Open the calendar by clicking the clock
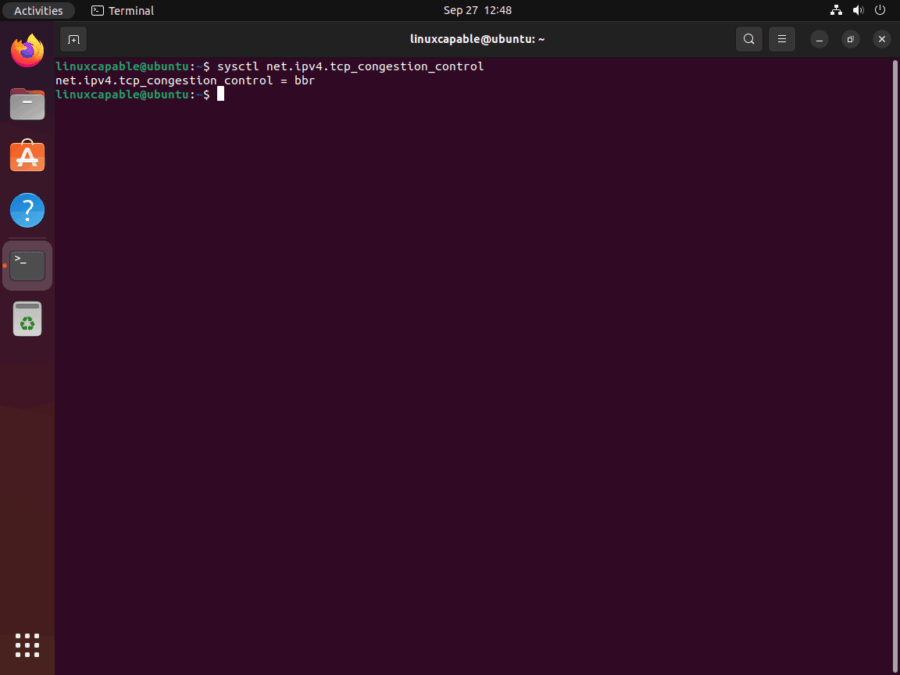Viewport: 900px width, 675px height. pyautogui.click(x=477, y=10)
